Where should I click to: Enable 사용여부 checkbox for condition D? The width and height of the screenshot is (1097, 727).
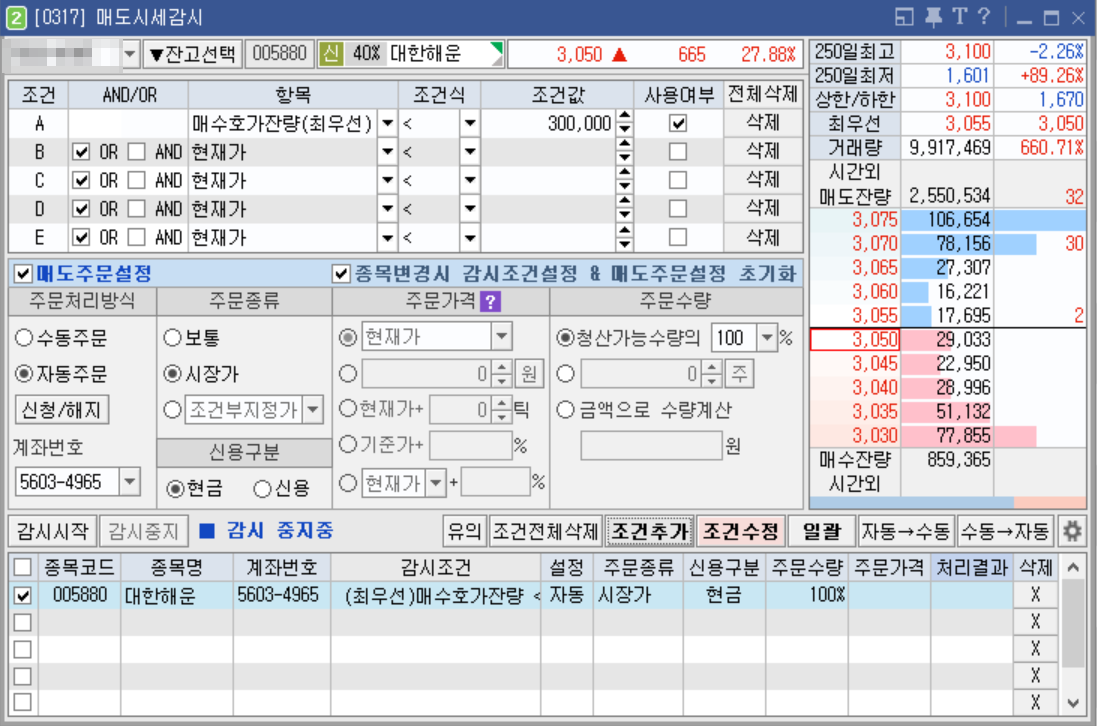pyautogui.click(x=677, y=209)
